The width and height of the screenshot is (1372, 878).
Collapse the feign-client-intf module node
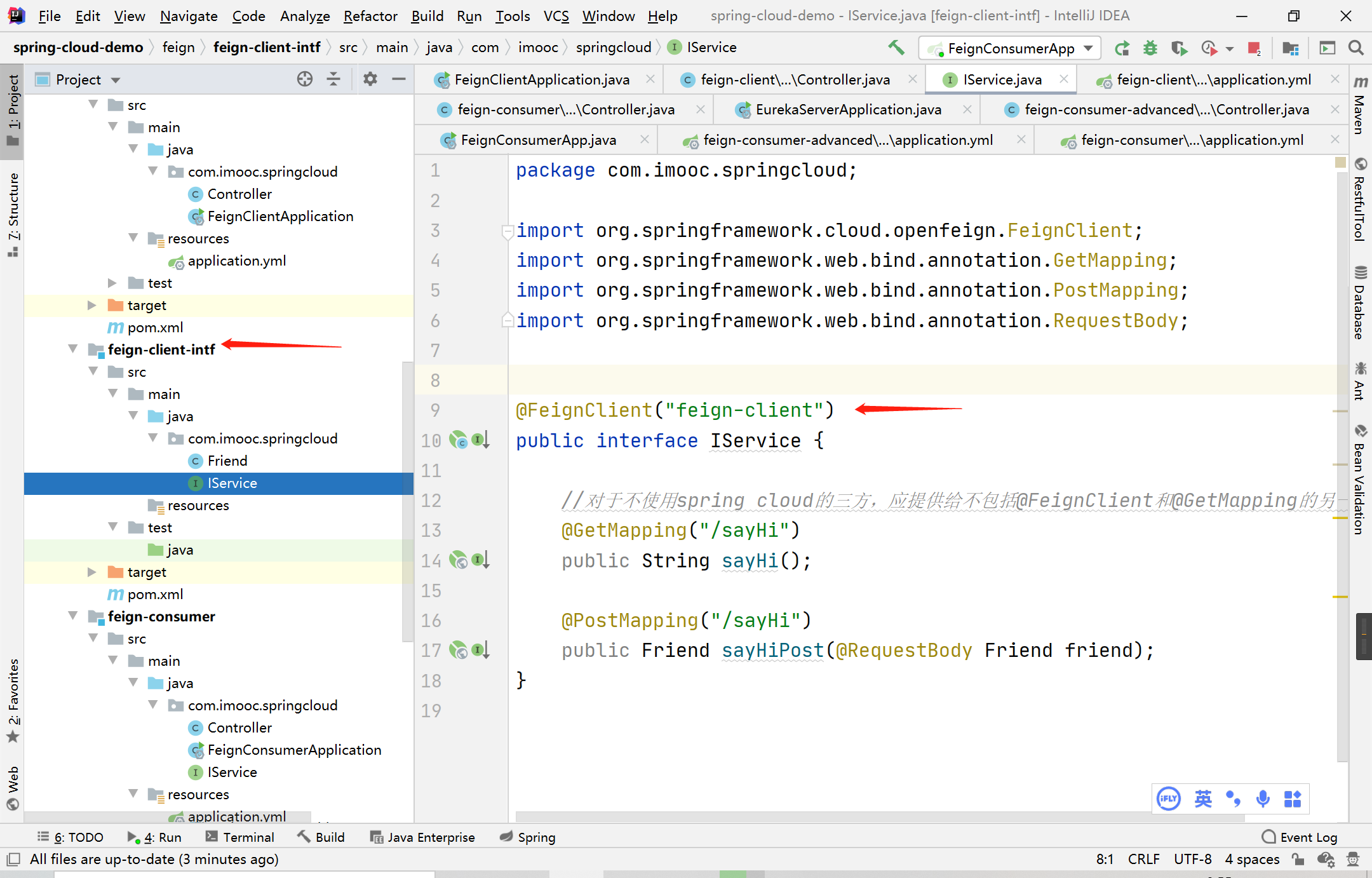click(73, 349)
